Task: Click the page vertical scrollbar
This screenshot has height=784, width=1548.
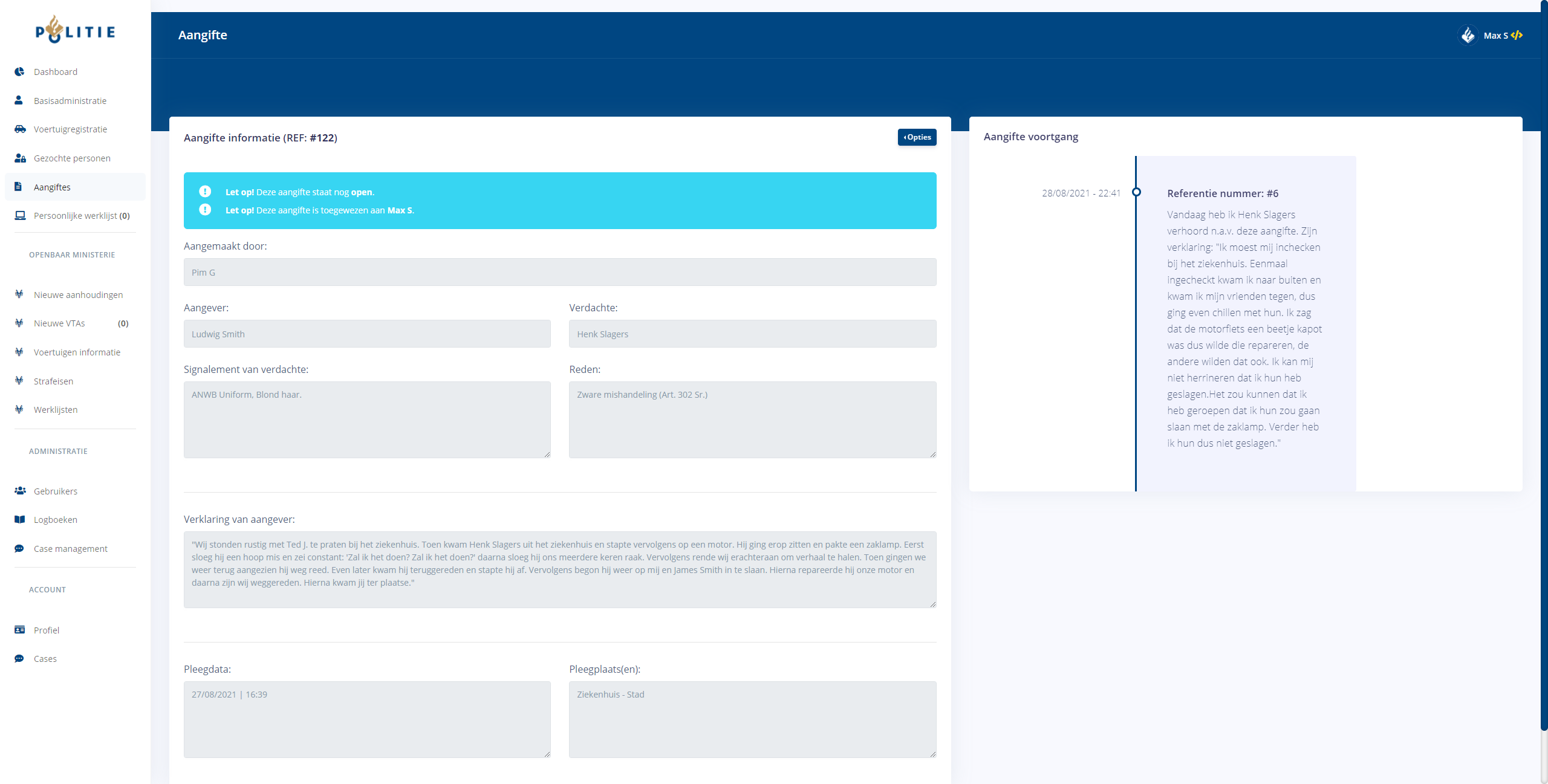Action: click(x=1543, y=363)
